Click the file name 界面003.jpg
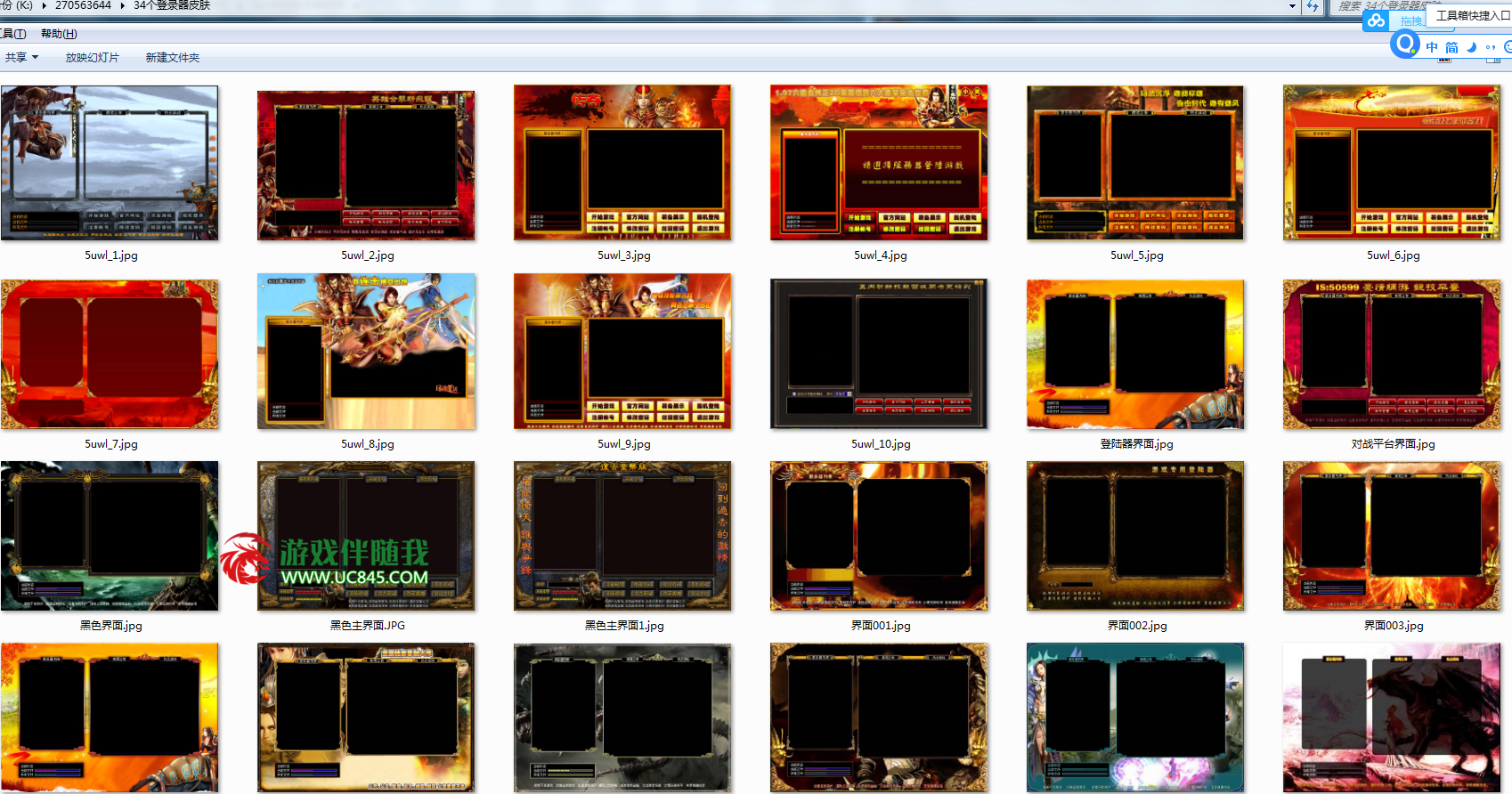The height and width of the screenshot is (794, 1512). tap(1394, 626)
